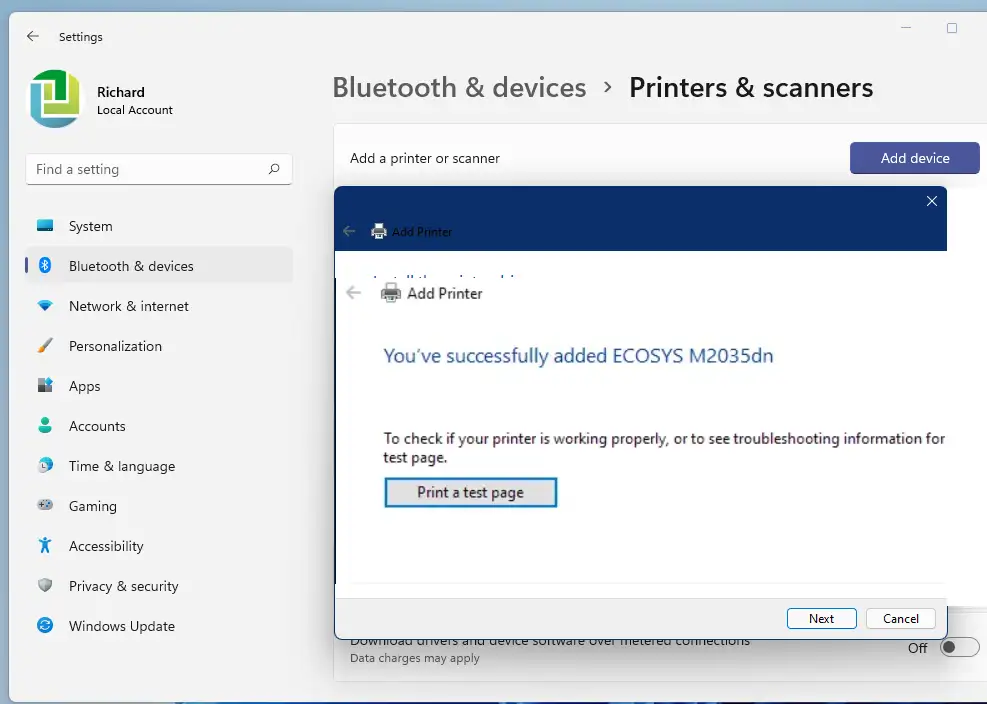Click the Personalization brush icon
987x704 pixels.
coord(45,346)
